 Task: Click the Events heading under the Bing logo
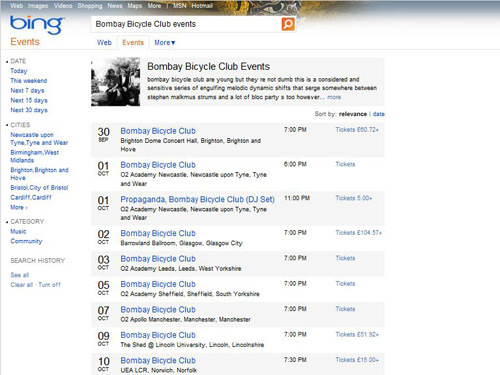click(x=25, y=42)
